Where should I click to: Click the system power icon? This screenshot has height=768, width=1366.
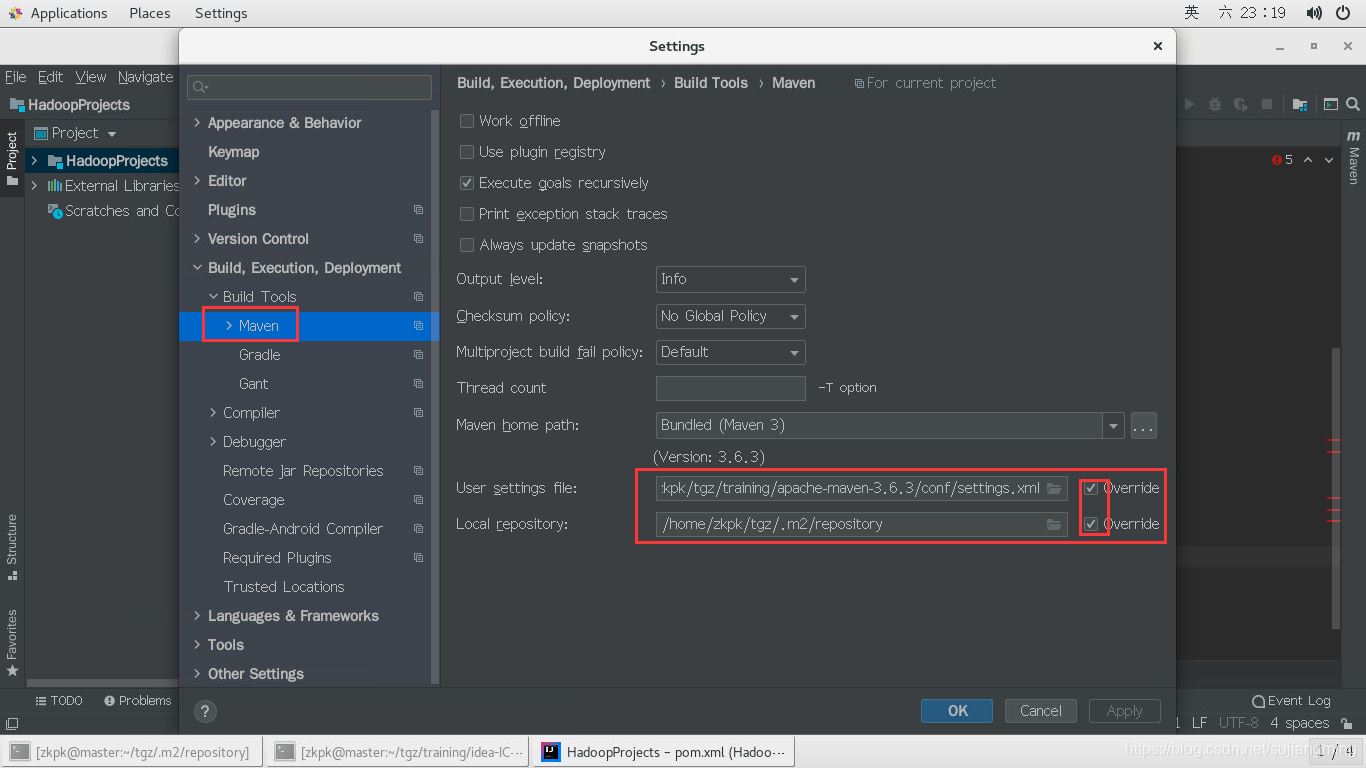(x=1343, y=13)
